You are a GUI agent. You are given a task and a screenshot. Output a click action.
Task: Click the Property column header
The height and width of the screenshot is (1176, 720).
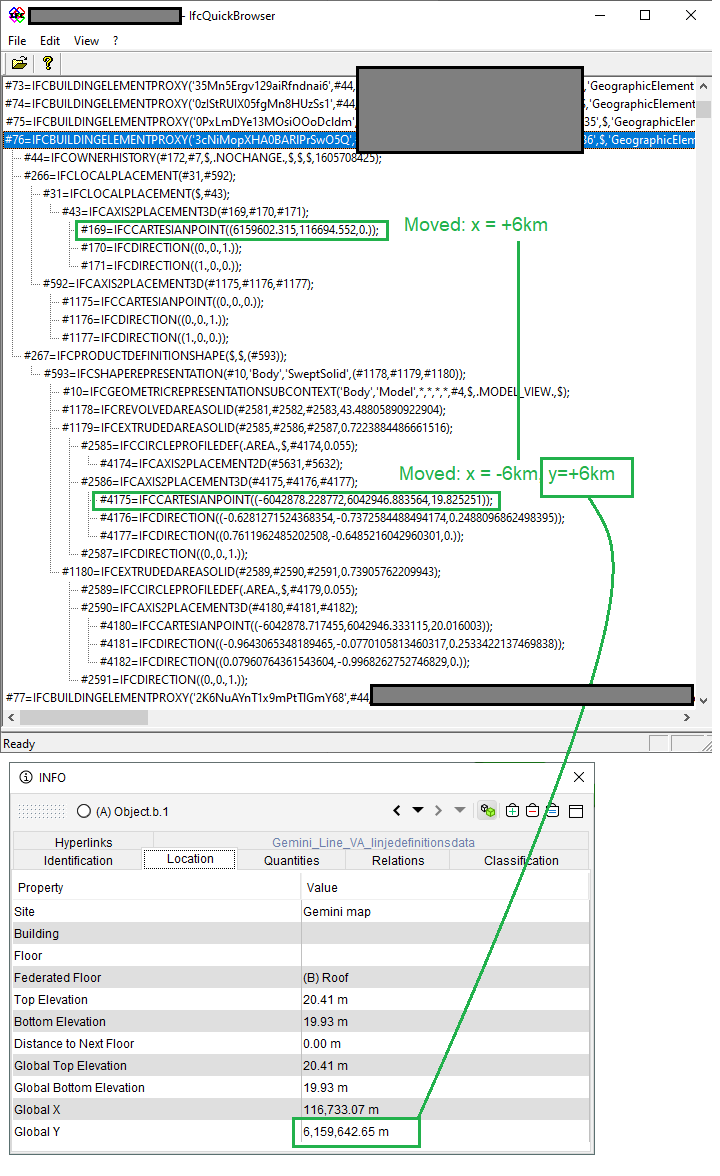[157, 887]
